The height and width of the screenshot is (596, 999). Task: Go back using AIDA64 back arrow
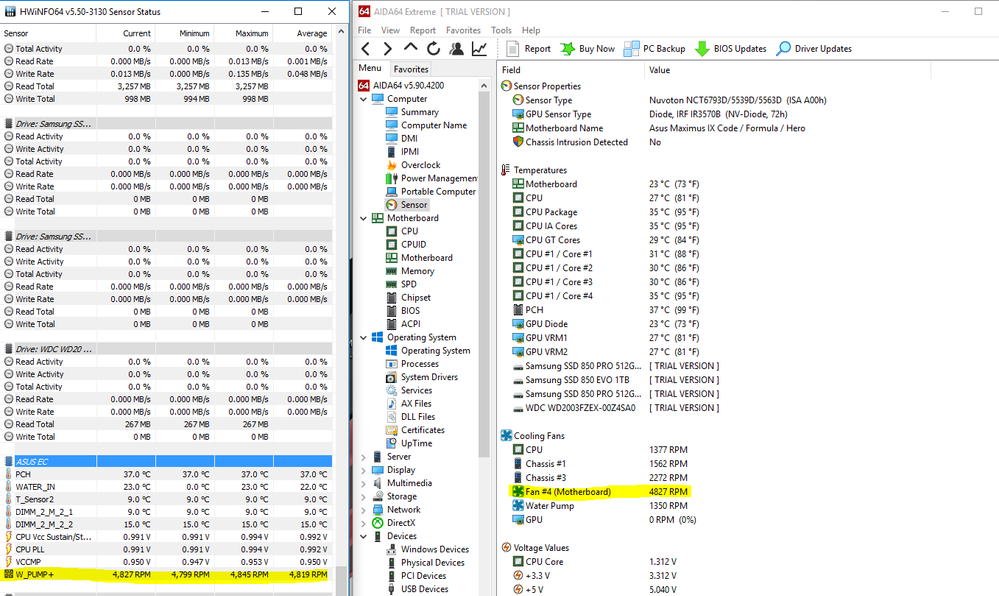366,48
